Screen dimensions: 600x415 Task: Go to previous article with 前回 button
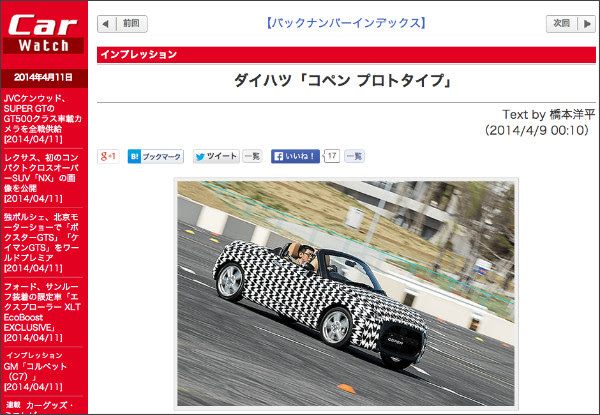click(122, 24)
